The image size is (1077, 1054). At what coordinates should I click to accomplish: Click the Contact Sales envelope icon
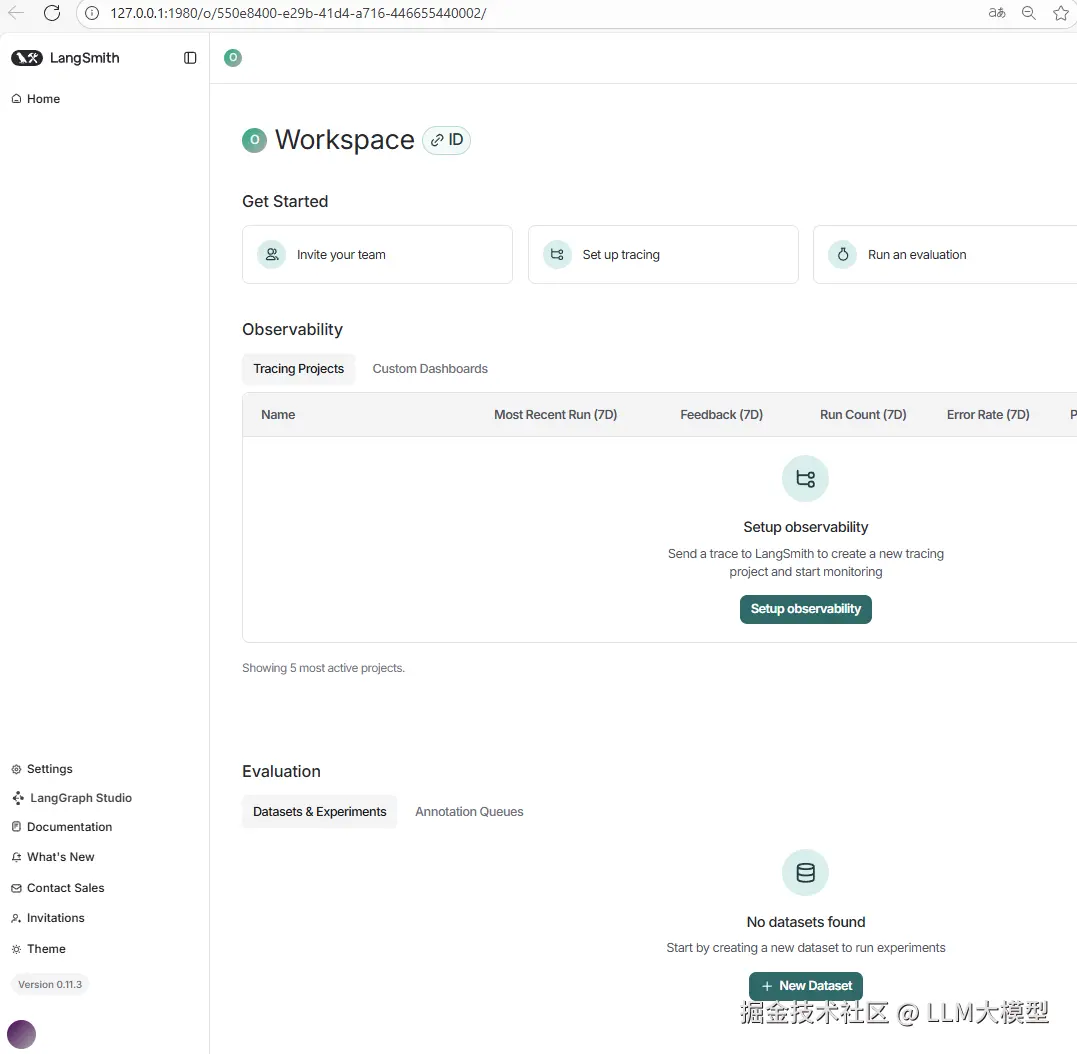16,888
